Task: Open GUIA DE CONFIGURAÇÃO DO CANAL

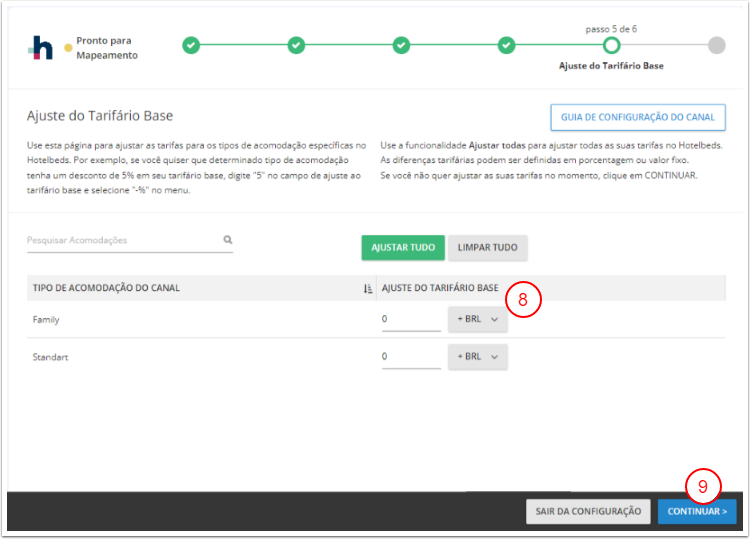Action: 637,117
